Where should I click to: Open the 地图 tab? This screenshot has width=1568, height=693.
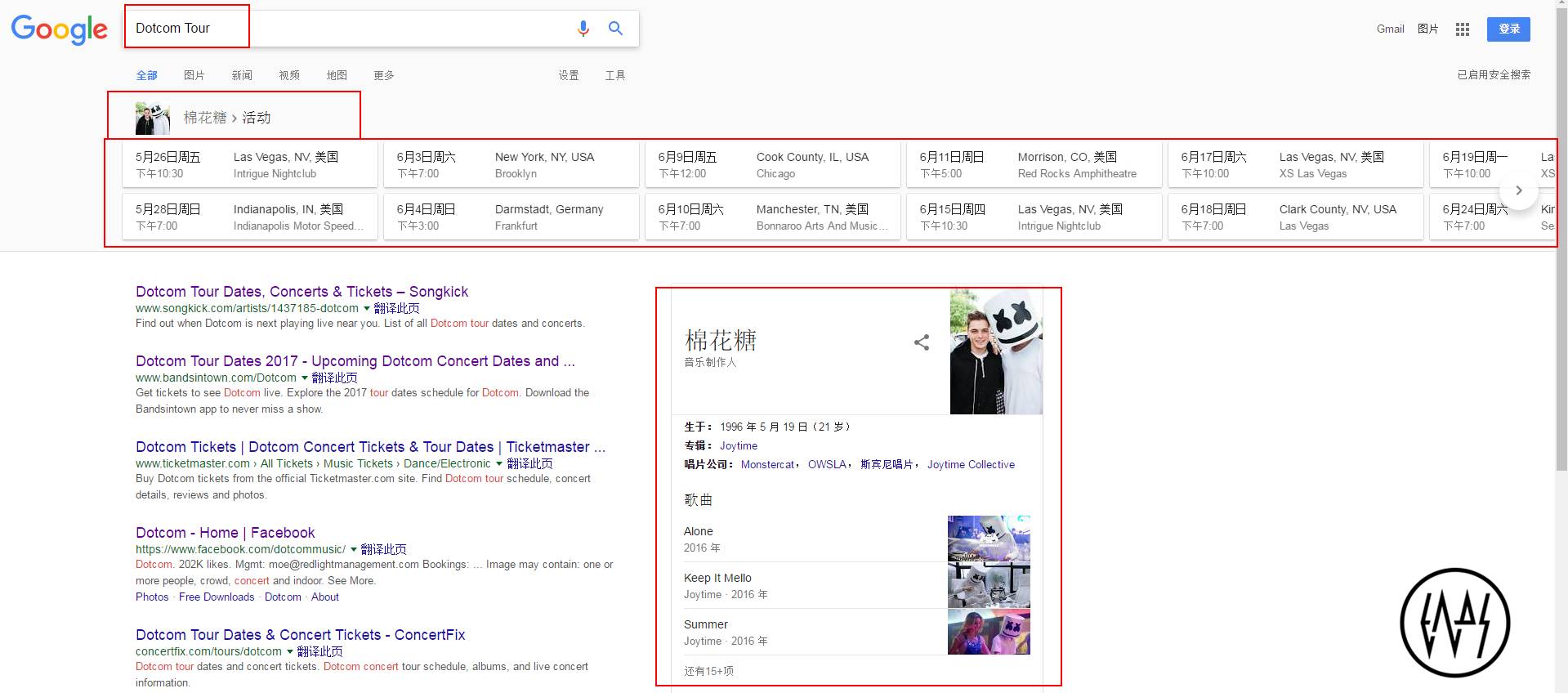coord(337,75)
